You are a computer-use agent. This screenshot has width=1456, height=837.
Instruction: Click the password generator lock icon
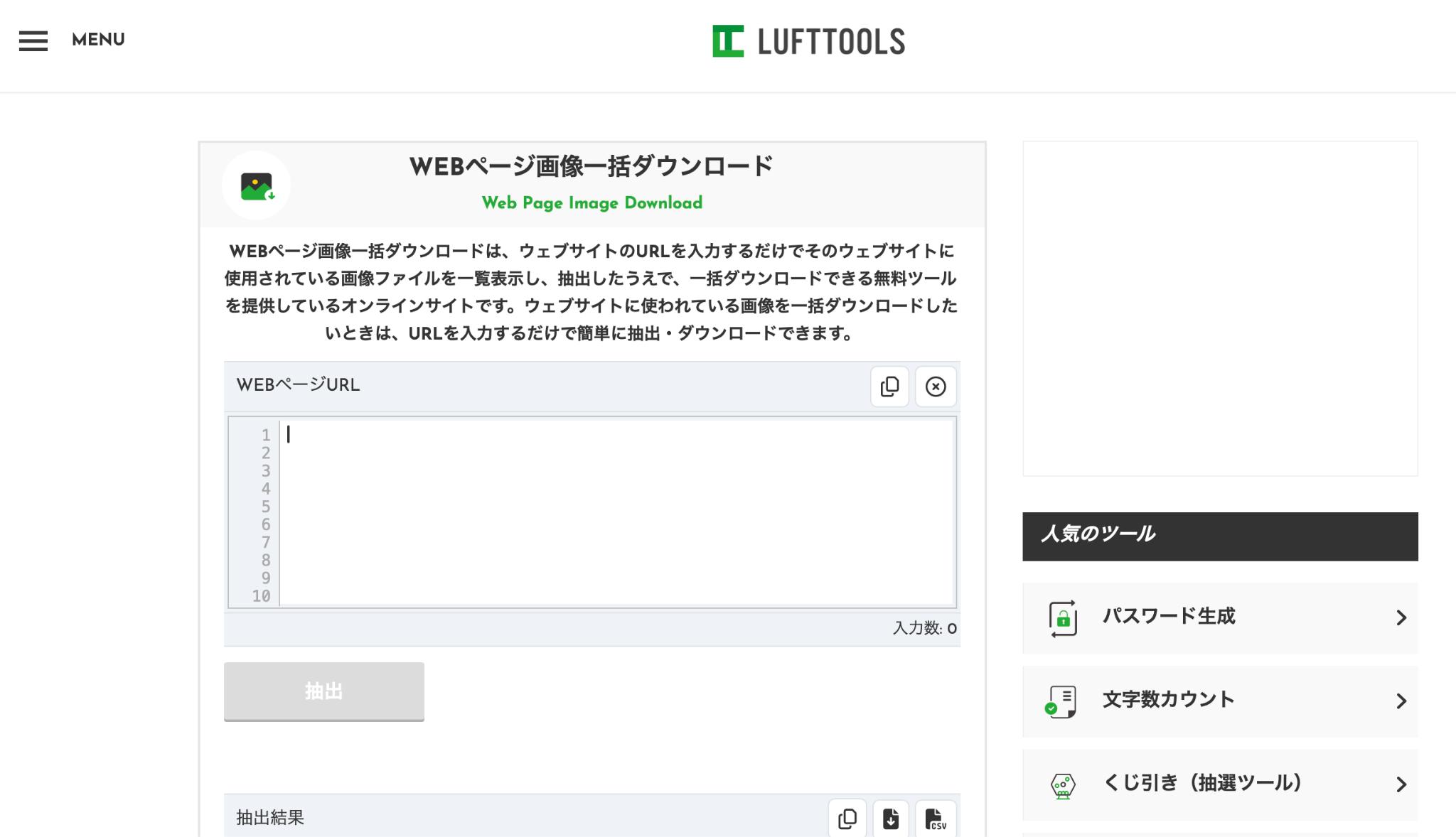[x=1063, y=618]
